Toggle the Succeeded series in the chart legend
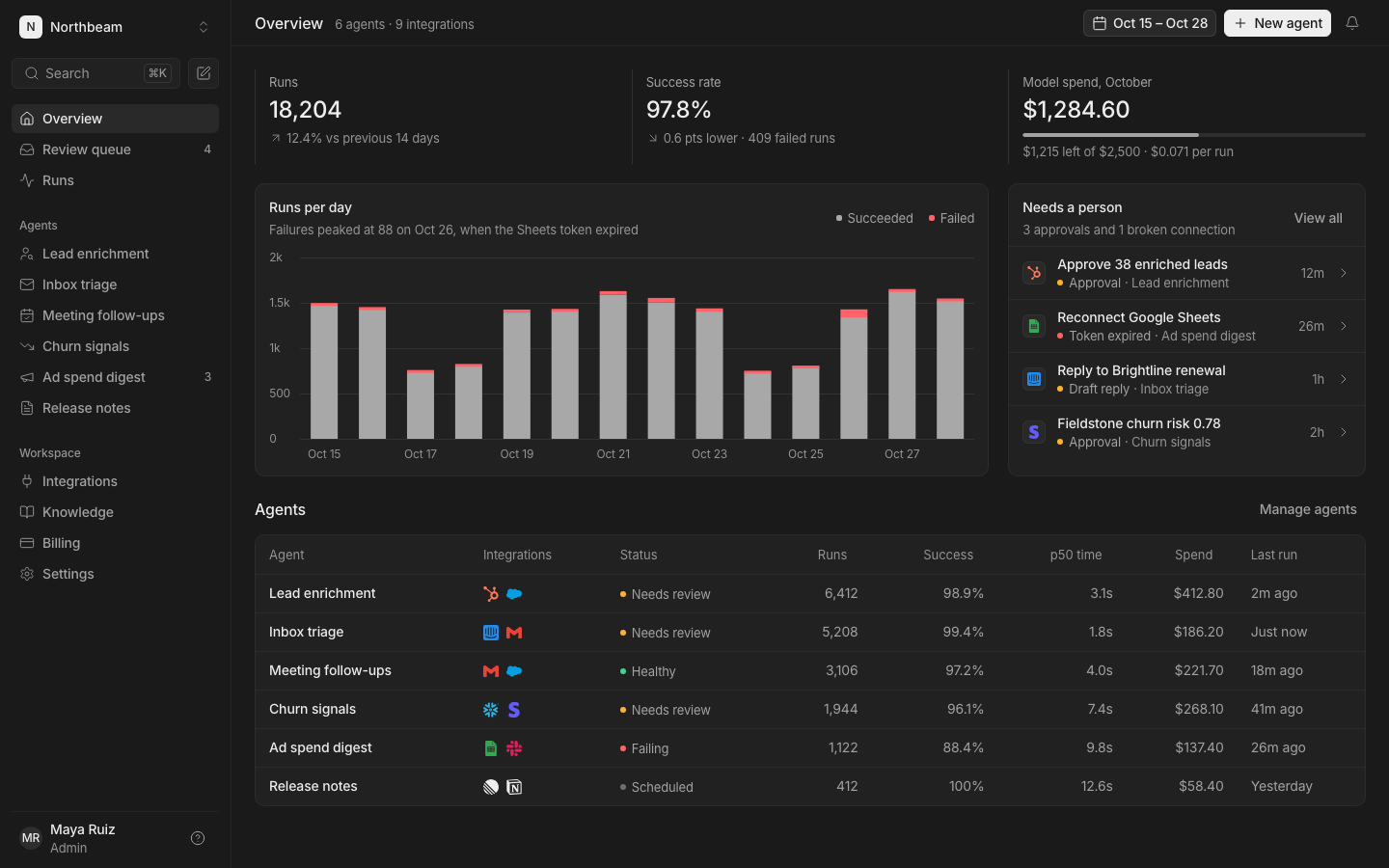The height and width of the screenshot is (868, 1389). tap(874, 219)
